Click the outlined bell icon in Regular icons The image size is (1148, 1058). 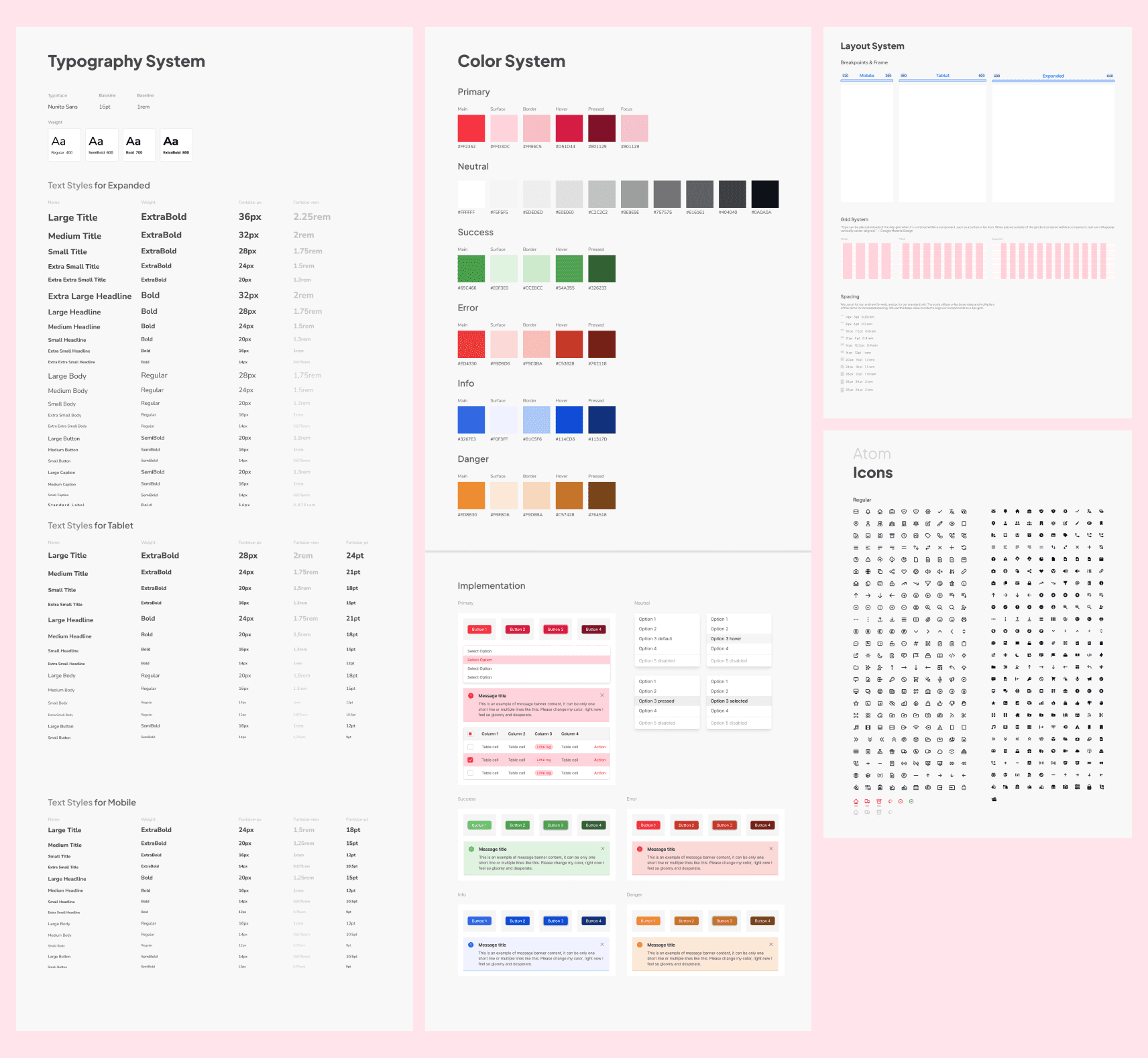point(868,512)
